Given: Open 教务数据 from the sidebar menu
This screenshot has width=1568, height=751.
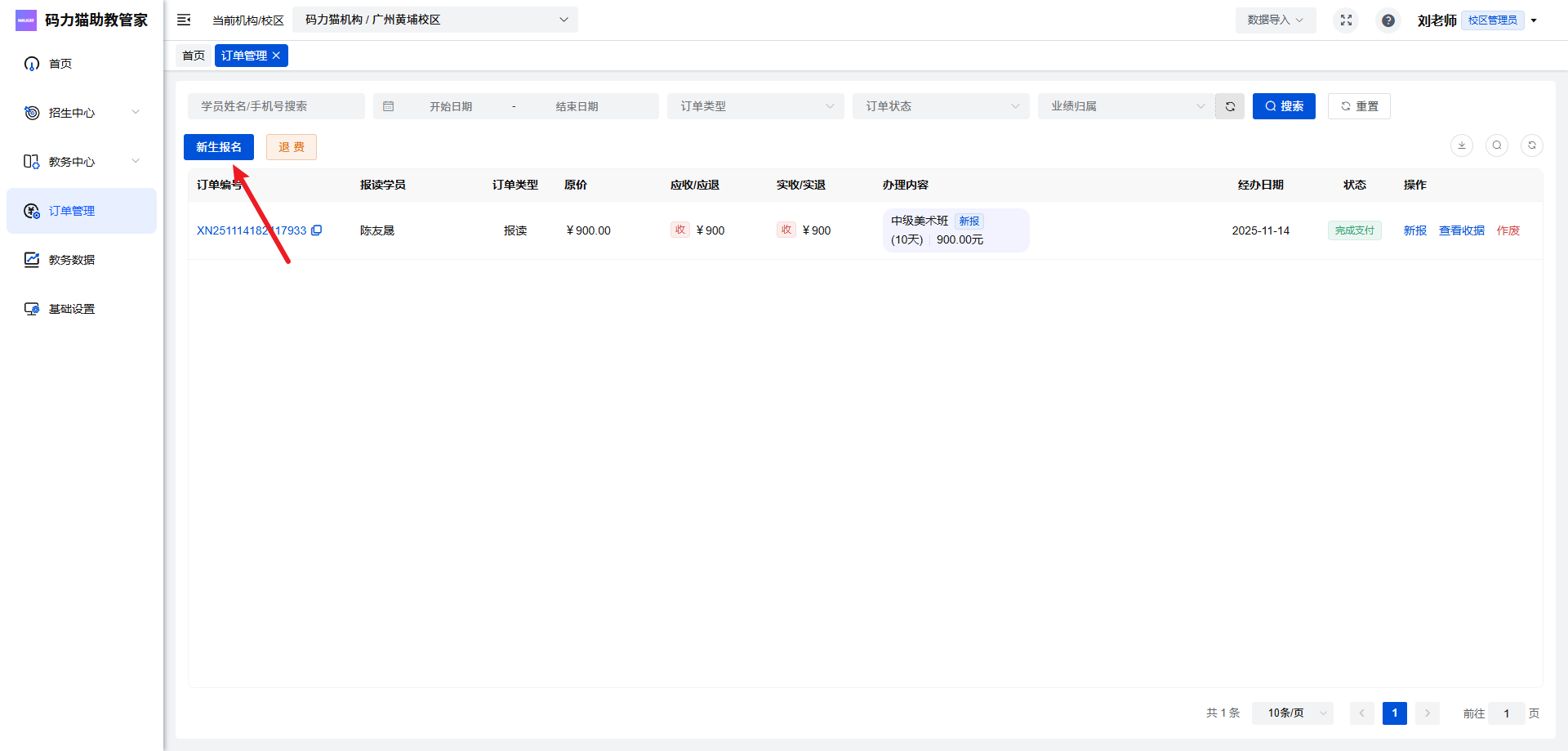Looking at the screenshot, I should click(x=72, y=260).
